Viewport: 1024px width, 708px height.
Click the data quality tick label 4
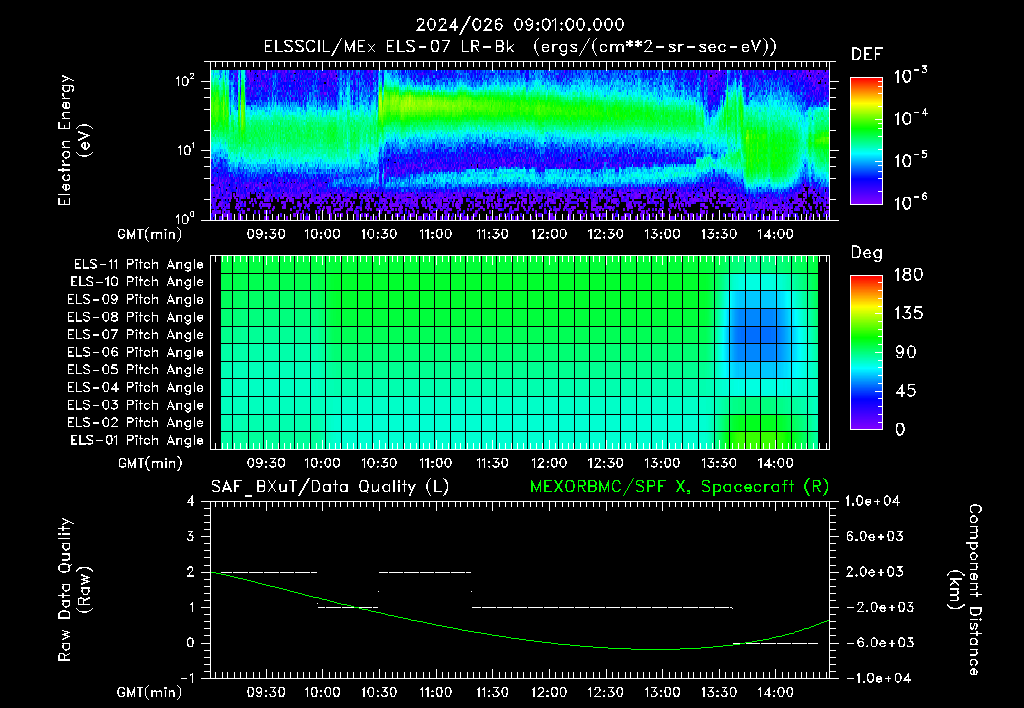tap(191, 502)
